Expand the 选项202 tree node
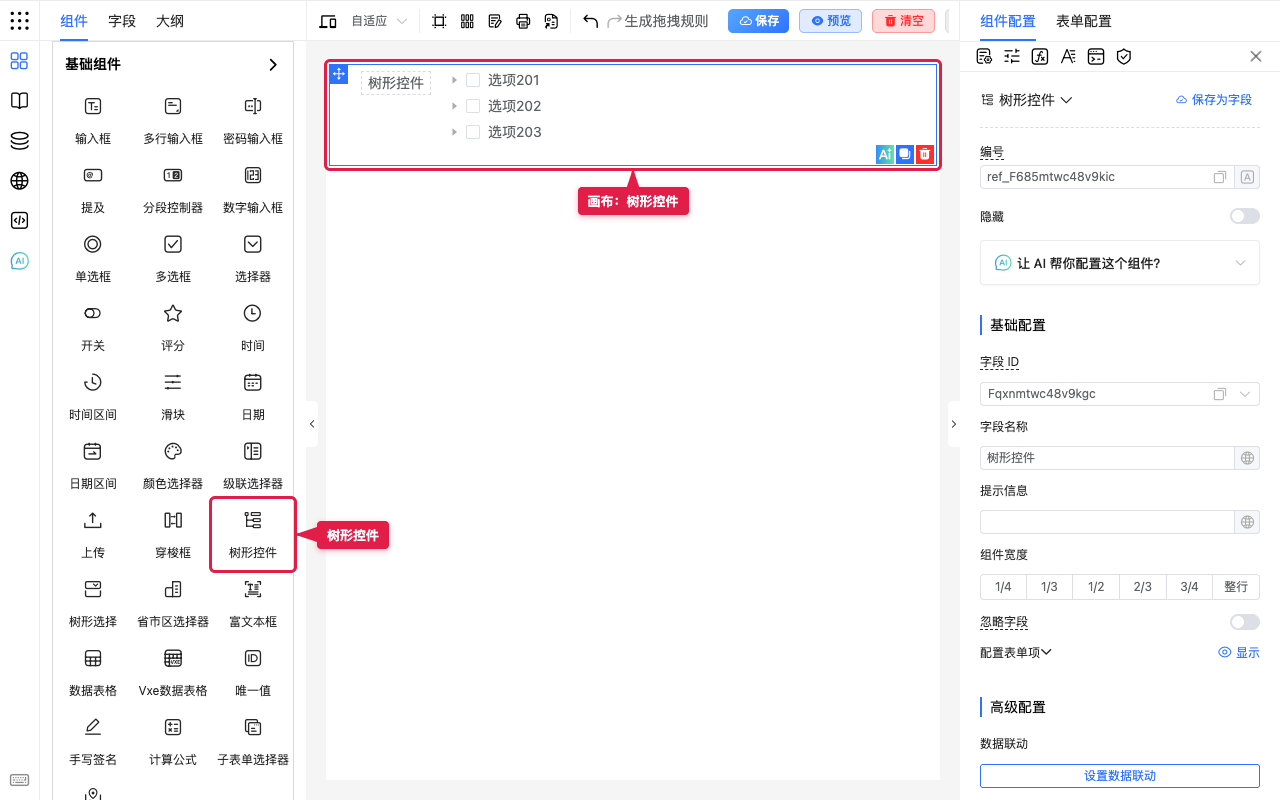Image resolution: width=1280 pixels, height=800 pixels. click(454, 106)
